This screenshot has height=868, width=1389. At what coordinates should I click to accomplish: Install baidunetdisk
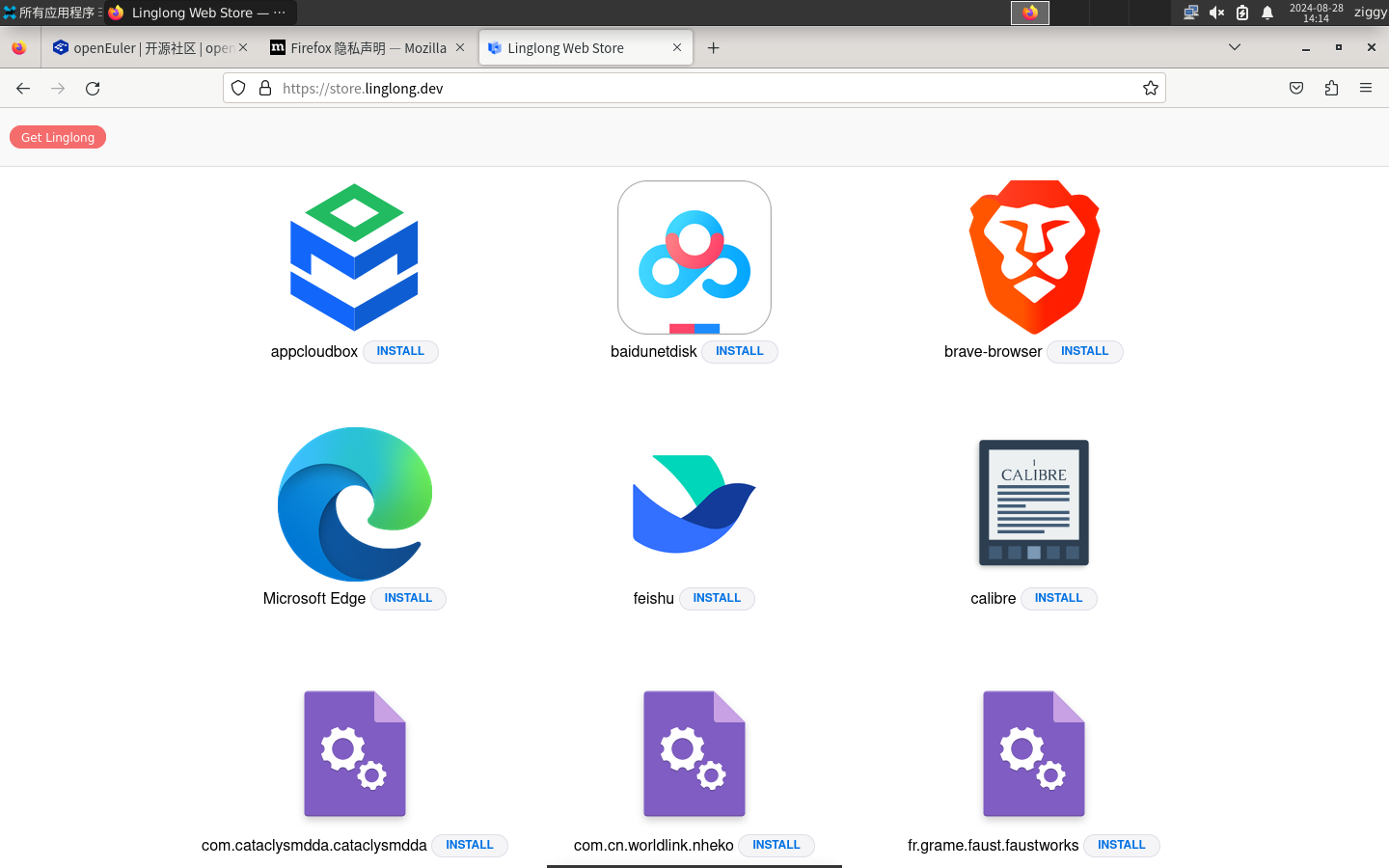coord(740,352)
